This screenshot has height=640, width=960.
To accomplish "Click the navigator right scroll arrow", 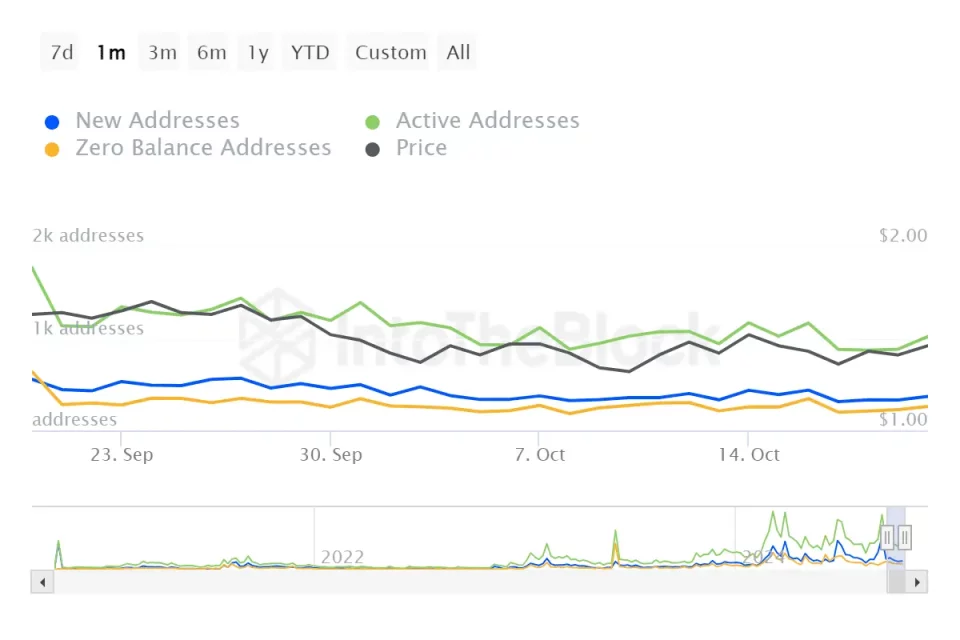I will pos(918,581).
